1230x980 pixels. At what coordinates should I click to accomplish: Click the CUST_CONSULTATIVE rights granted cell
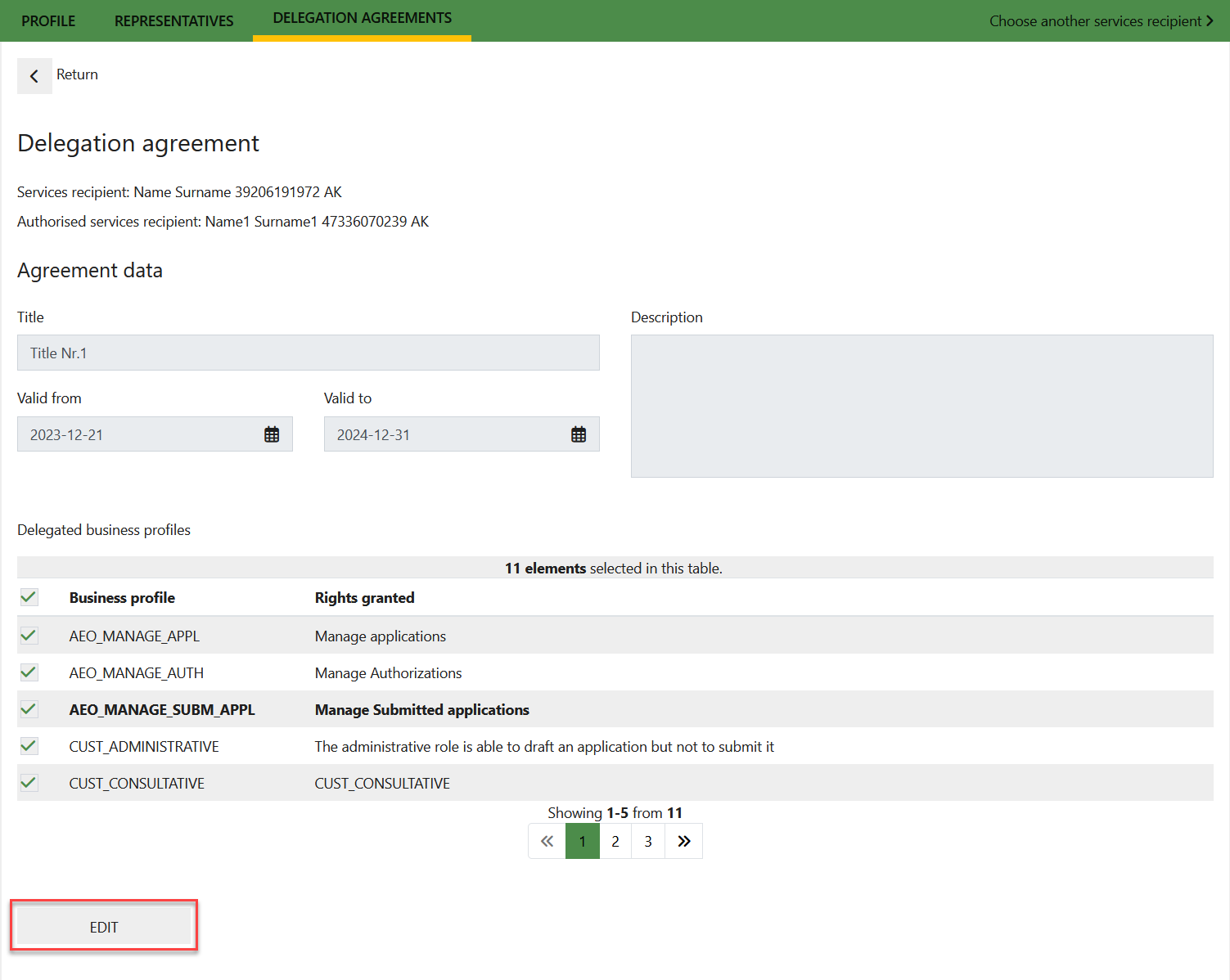(382, 784)
